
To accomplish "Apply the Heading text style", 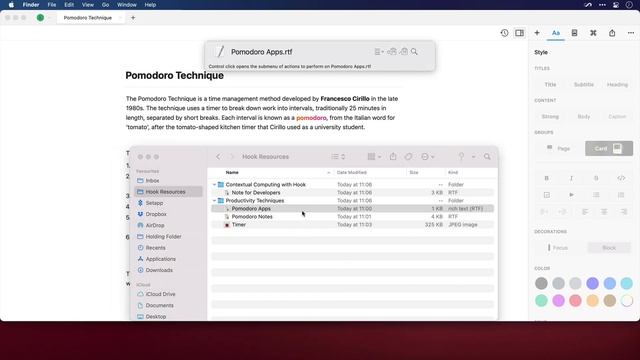I will pos(617,84).
